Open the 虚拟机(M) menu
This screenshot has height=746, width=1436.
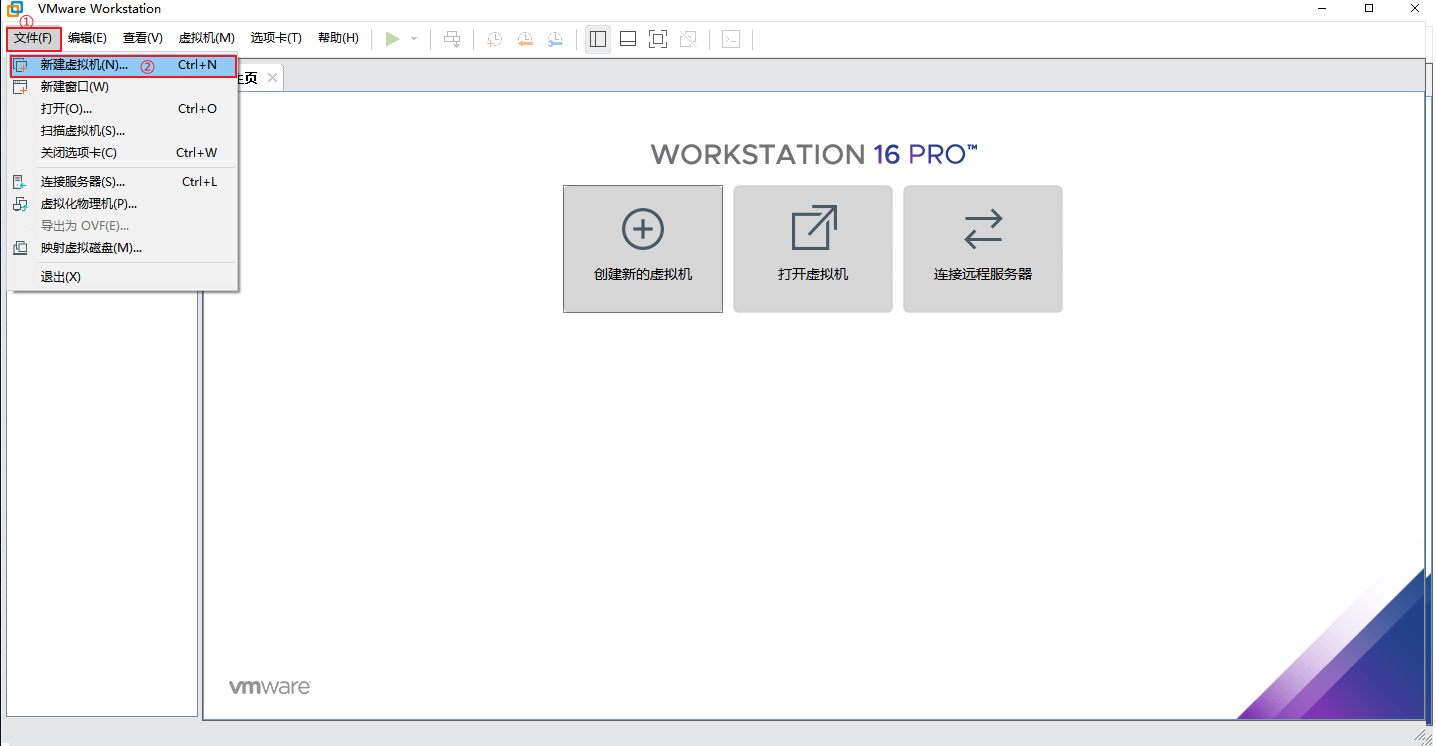(207, 38)
